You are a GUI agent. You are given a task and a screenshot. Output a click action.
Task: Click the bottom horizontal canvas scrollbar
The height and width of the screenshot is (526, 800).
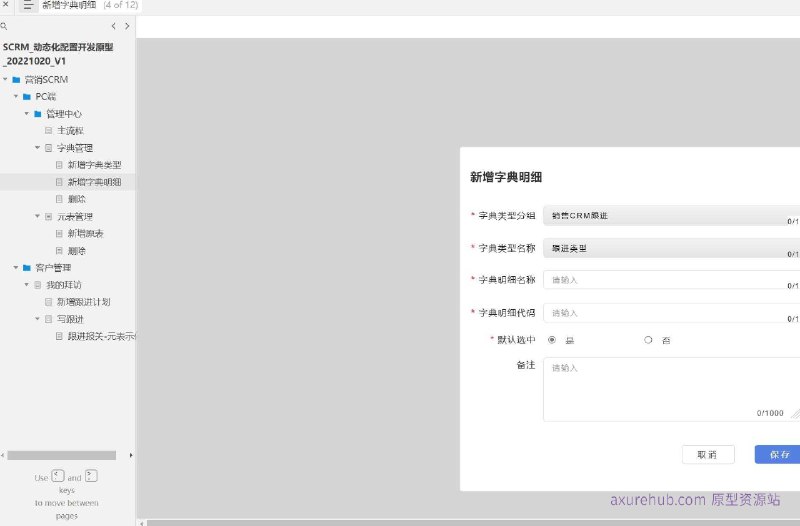(473, 523)
